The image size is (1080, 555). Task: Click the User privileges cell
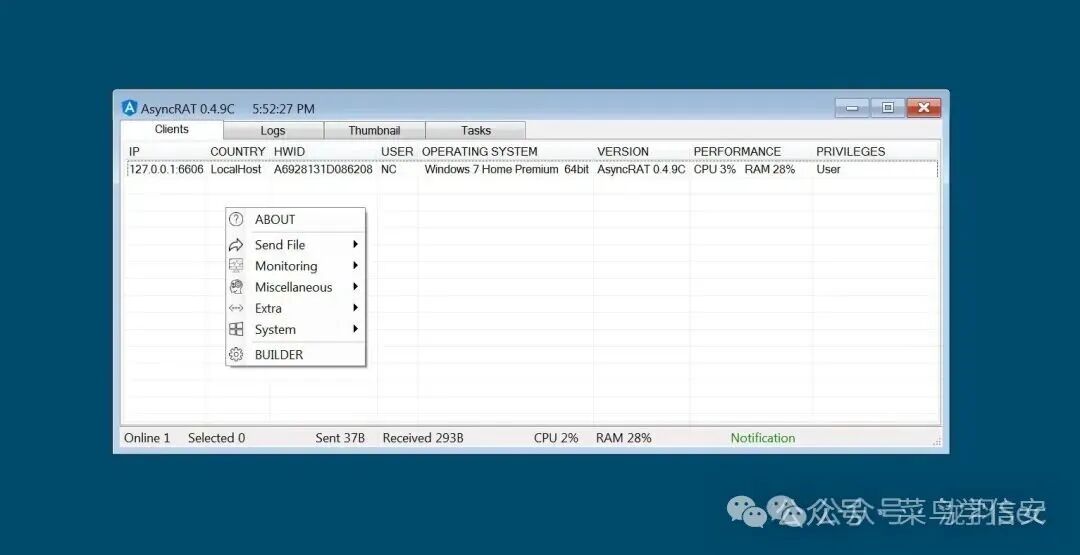click(x=828, y=169)
